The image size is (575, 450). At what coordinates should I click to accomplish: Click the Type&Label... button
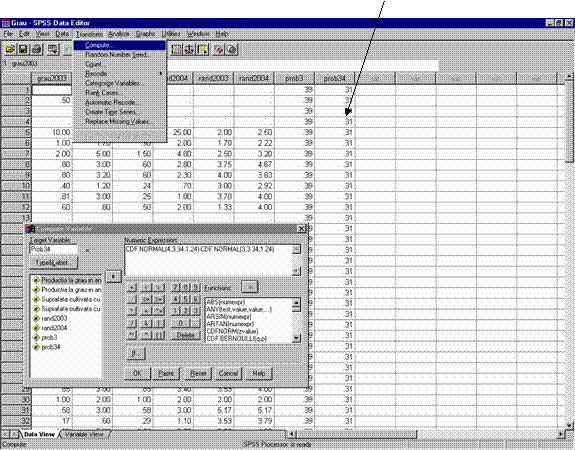(x=53, y=263)
